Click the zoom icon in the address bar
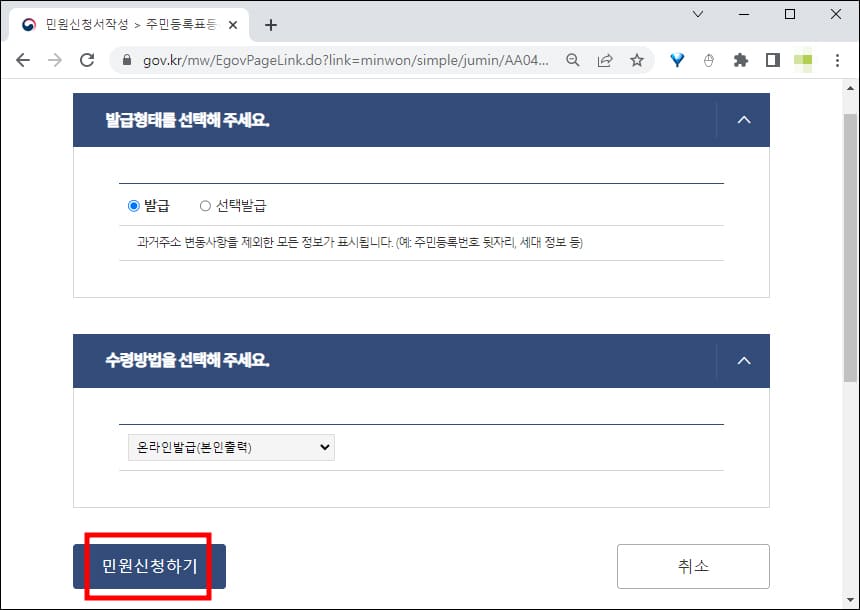Viewport: 860px width, 610px height. (571, 60)
